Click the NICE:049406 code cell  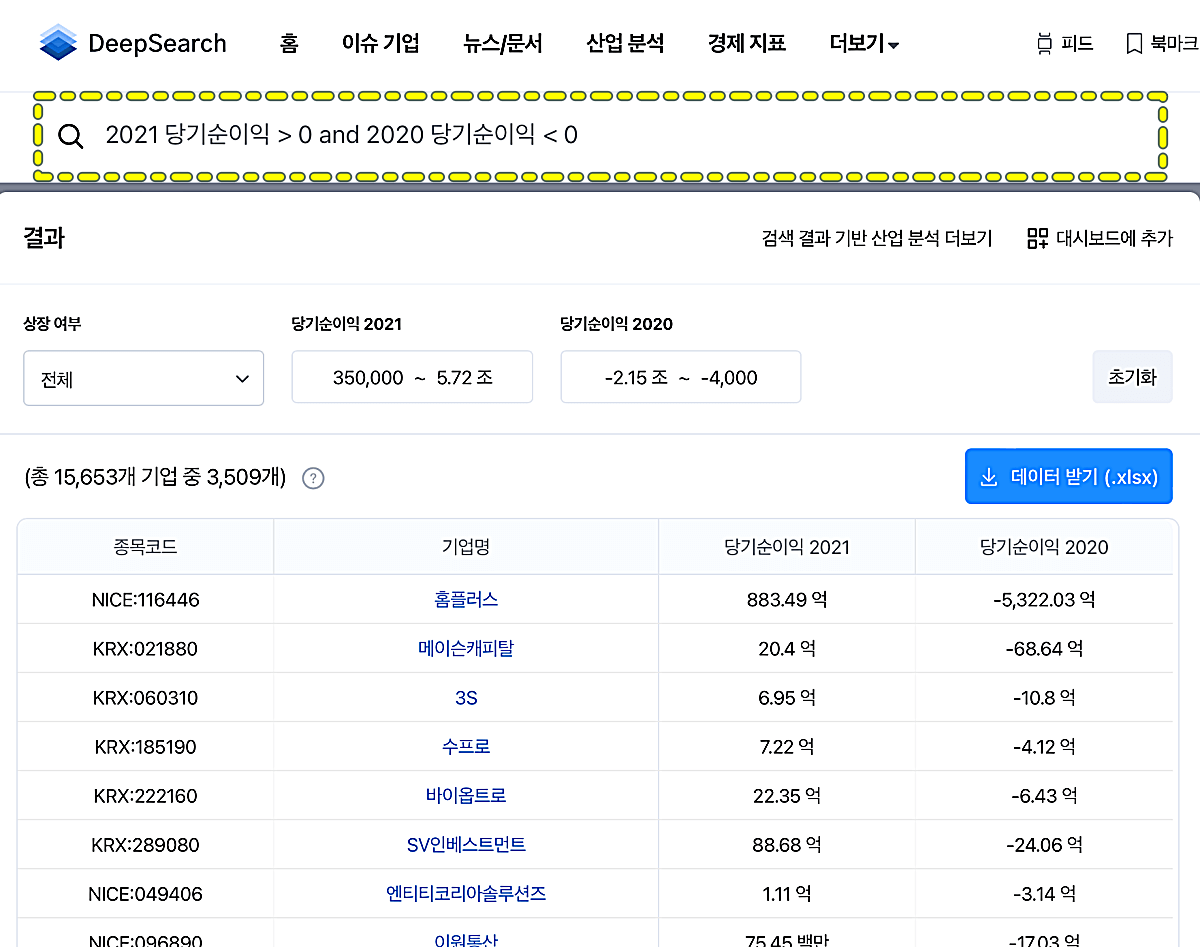pyautogui.click(x=146, y=894)
